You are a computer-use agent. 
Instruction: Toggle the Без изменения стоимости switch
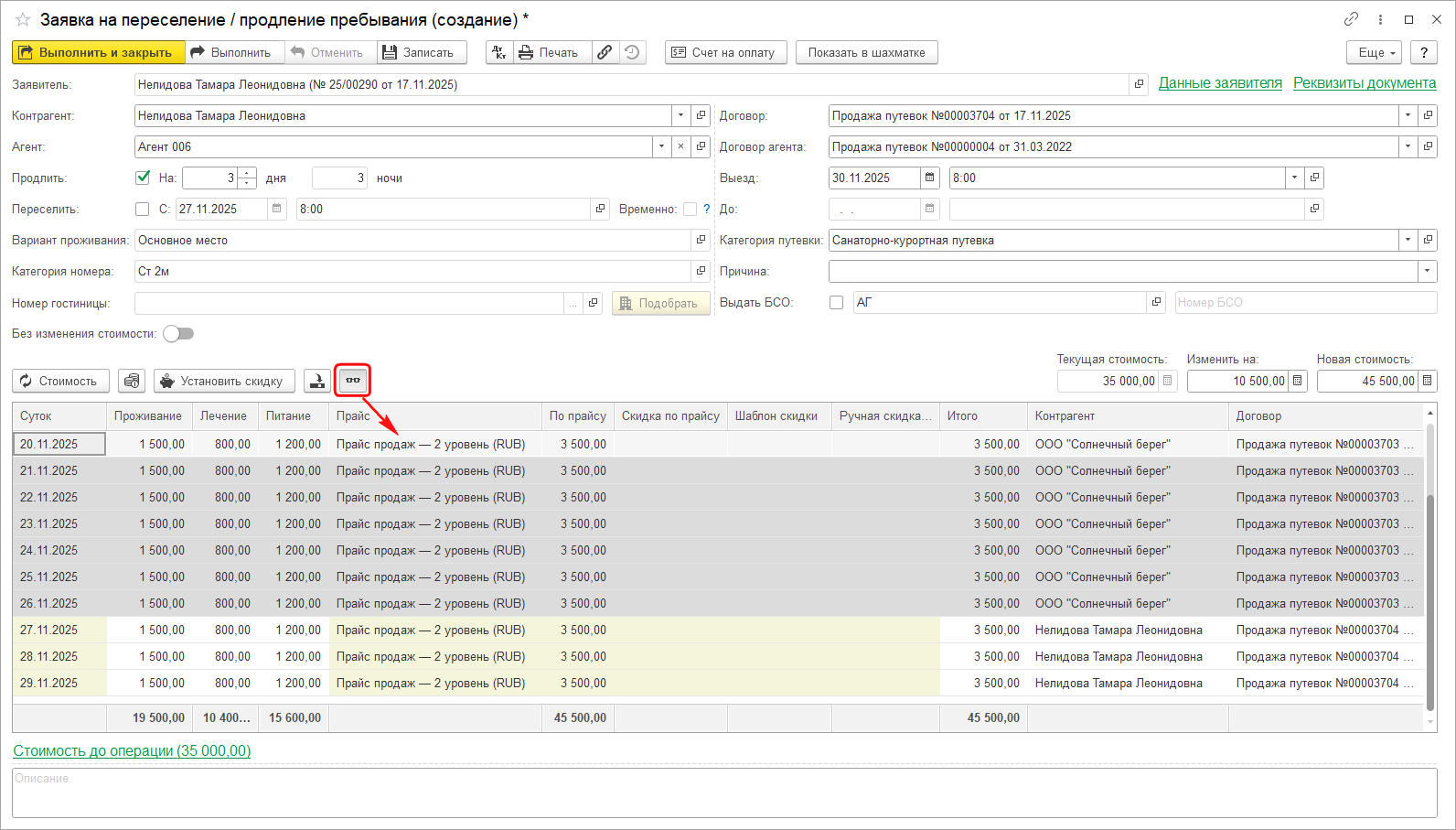[178, 334]
